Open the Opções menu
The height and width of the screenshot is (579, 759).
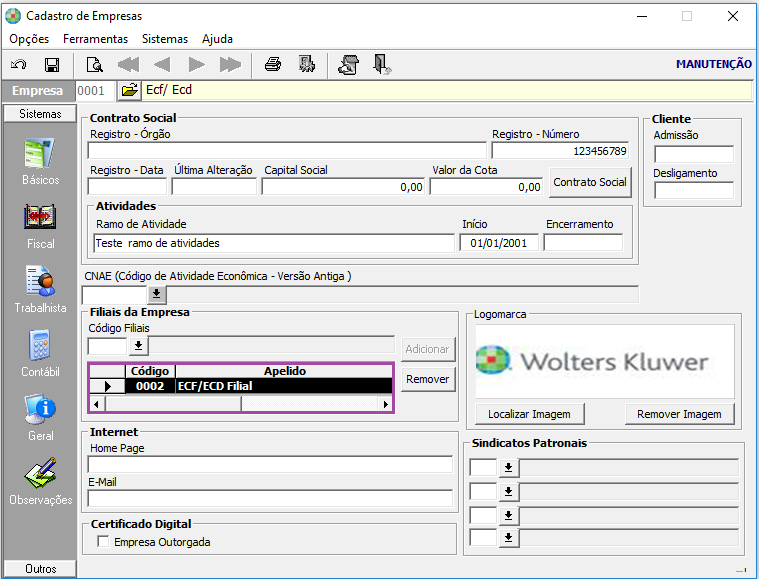29,39
